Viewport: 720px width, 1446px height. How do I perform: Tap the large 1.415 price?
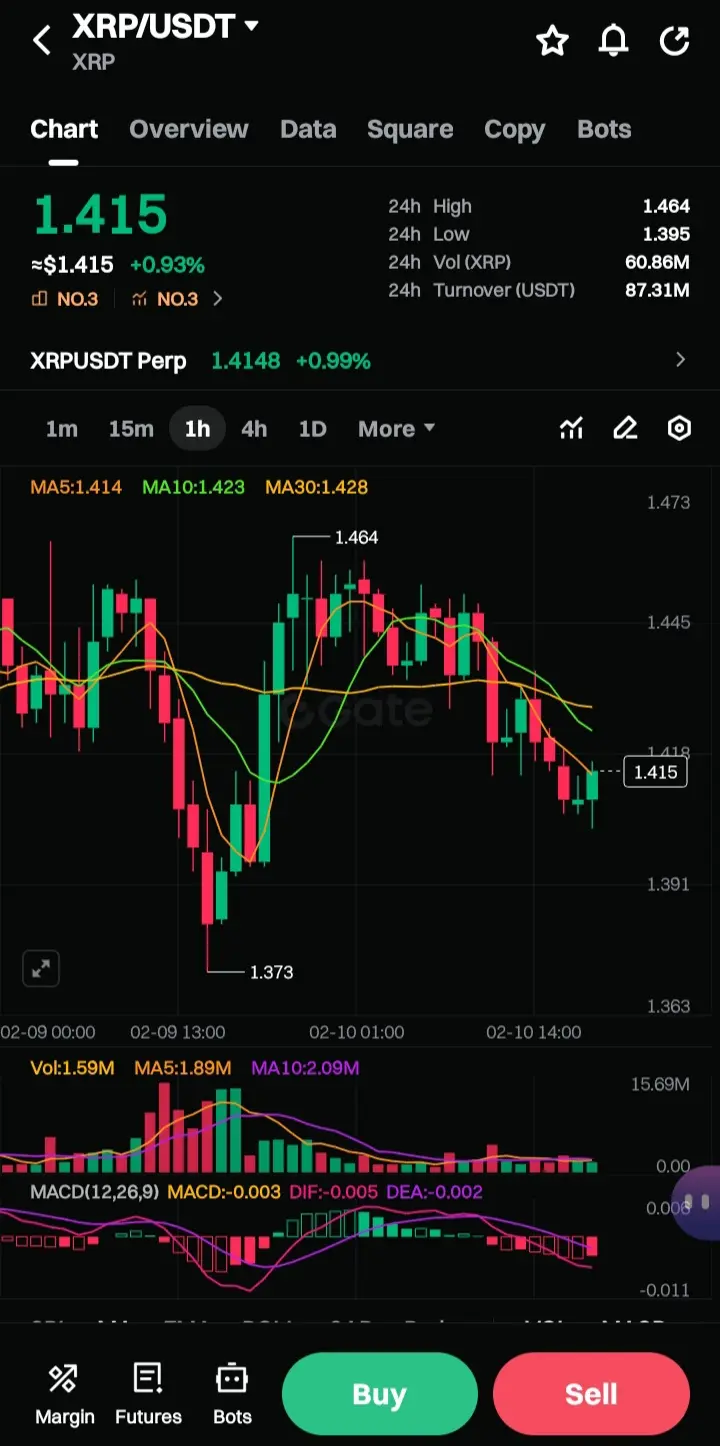100,214
